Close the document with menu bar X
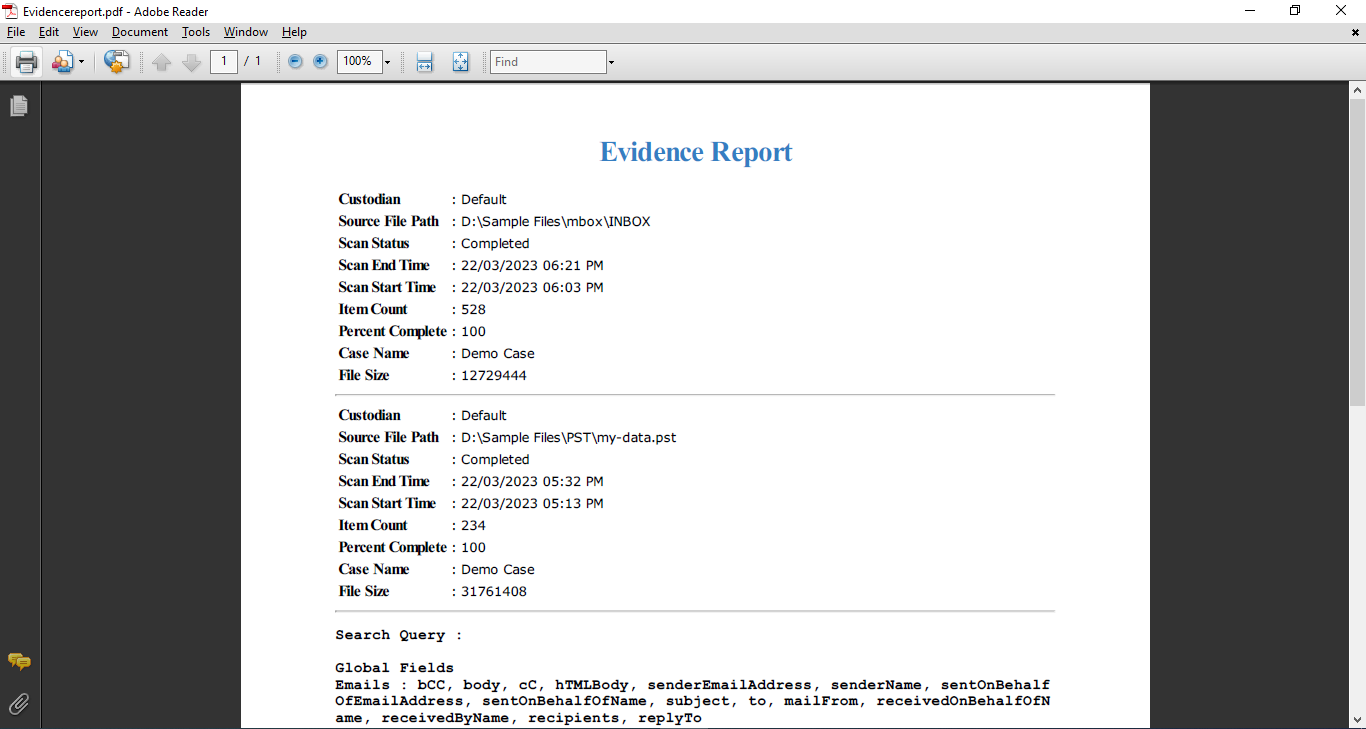The width and height of the screenshot is (1366, 729). pos(1355,32)
